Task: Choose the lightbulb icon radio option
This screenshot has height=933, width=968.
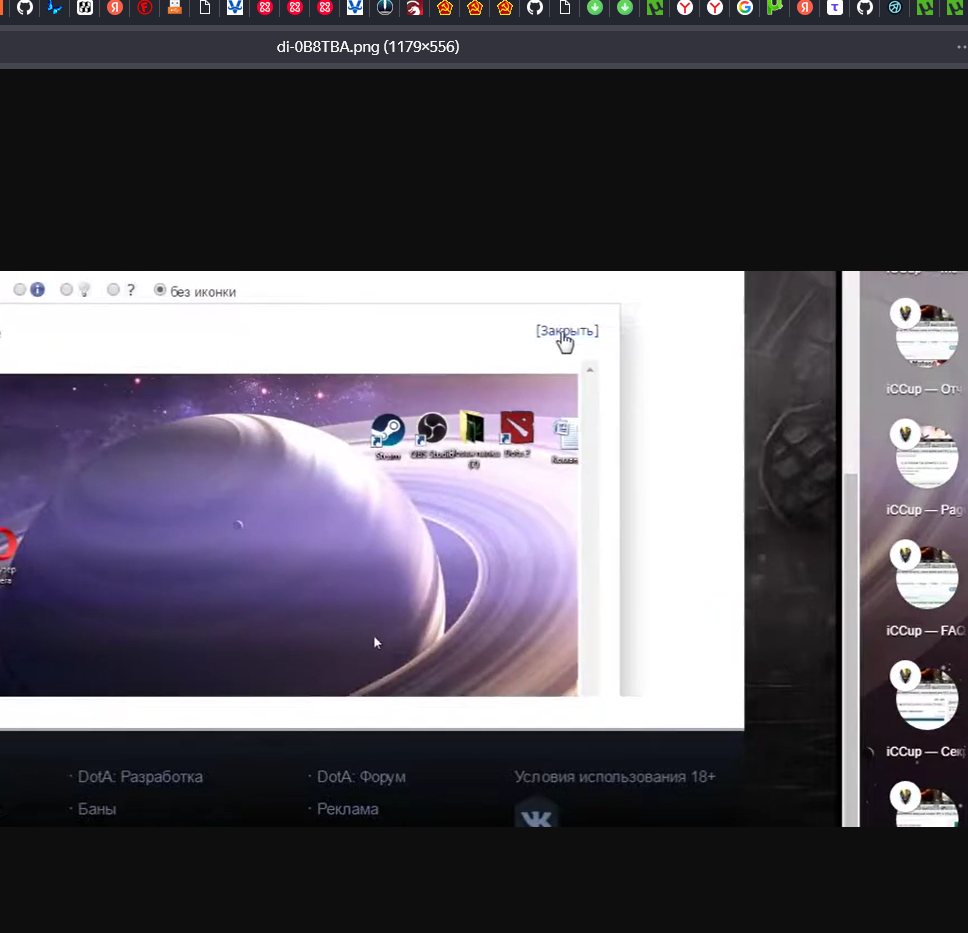Action: coord(67,290)
